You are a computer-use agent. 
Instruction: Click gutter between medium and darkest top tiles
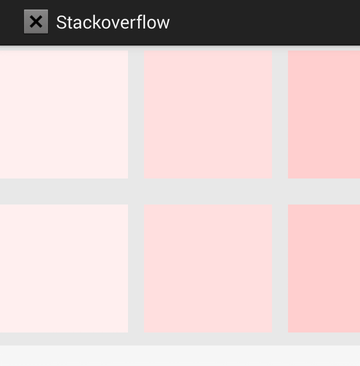pos(280,114)
